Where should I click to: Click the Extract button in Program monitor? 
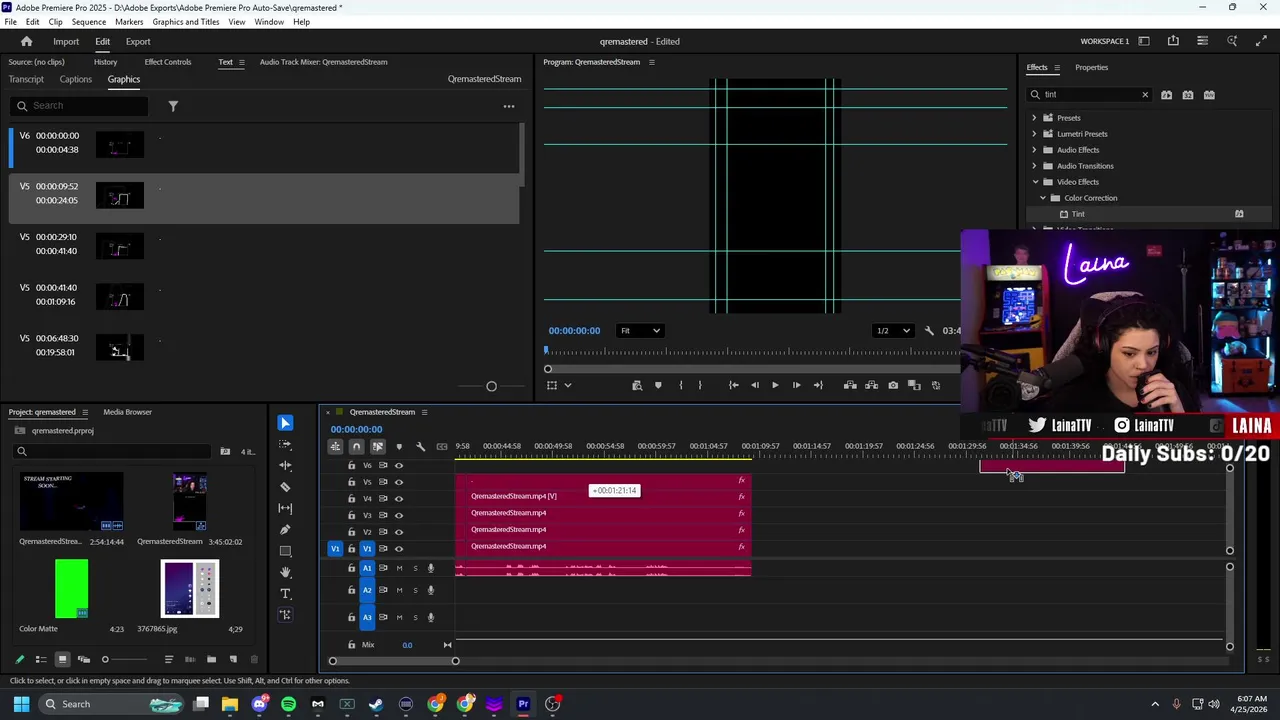(x=872, y=385)
